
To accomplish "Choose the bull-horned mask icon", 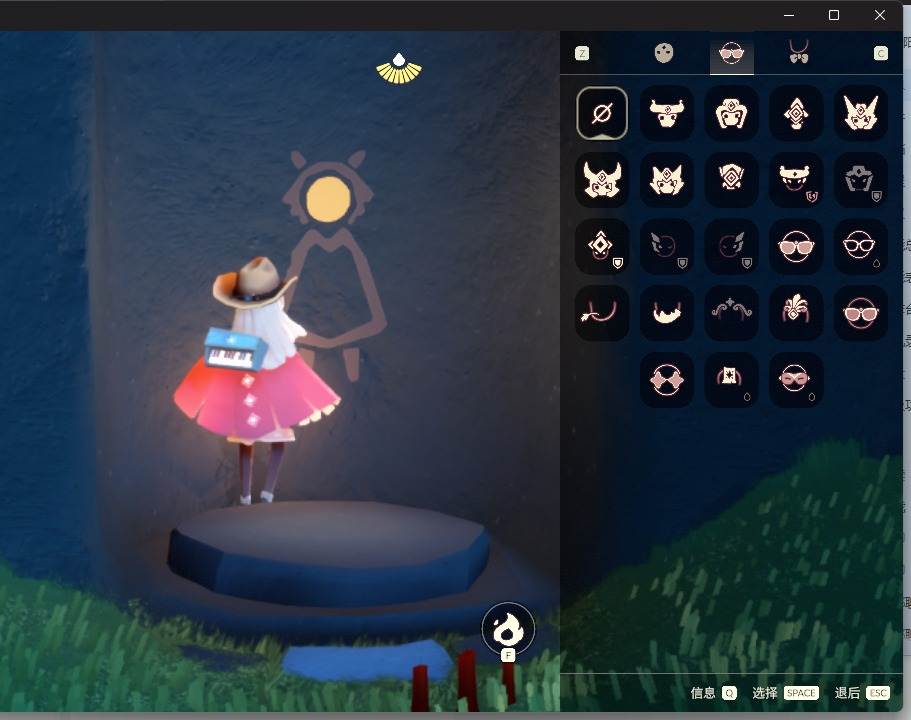I will tap(667, 113).
